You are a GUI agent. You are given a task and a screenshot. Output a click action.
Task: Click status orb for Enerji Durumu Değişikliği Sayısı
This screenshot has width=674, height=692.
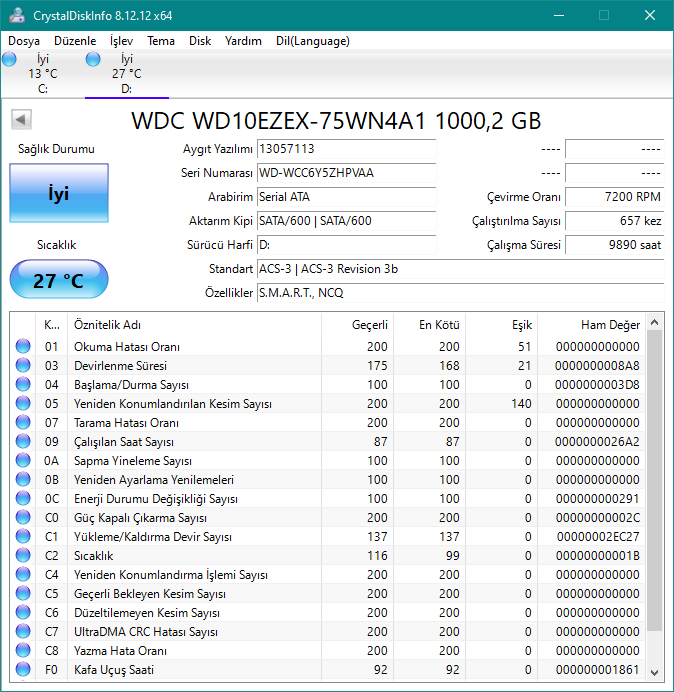[23, 498]
